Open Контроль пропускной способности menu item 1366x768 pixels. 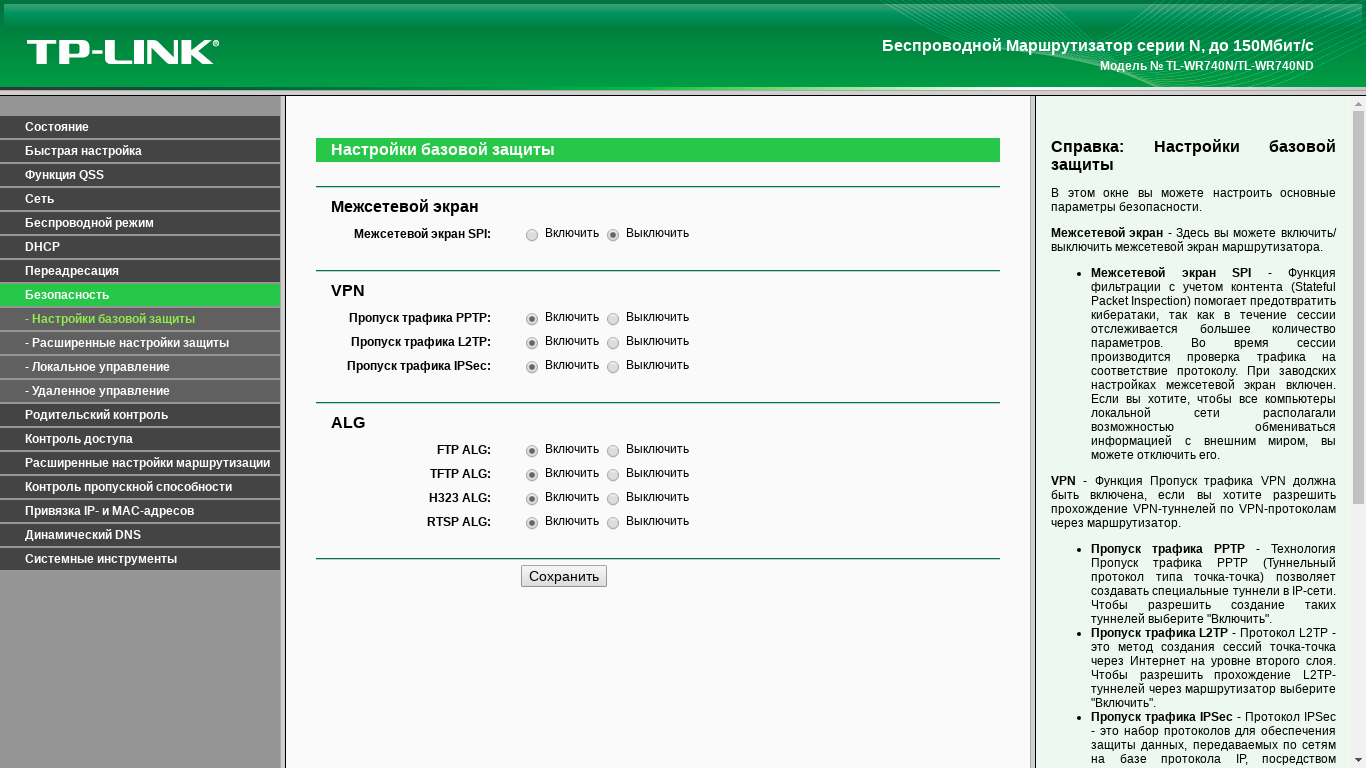[x=140, y=487]
